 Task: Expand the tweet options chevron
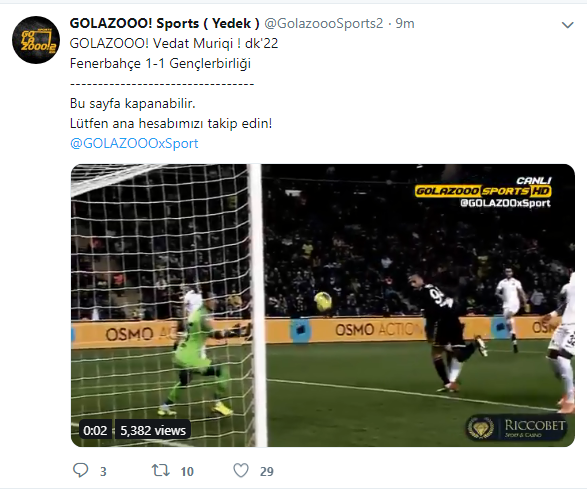(x=568, y=25)
